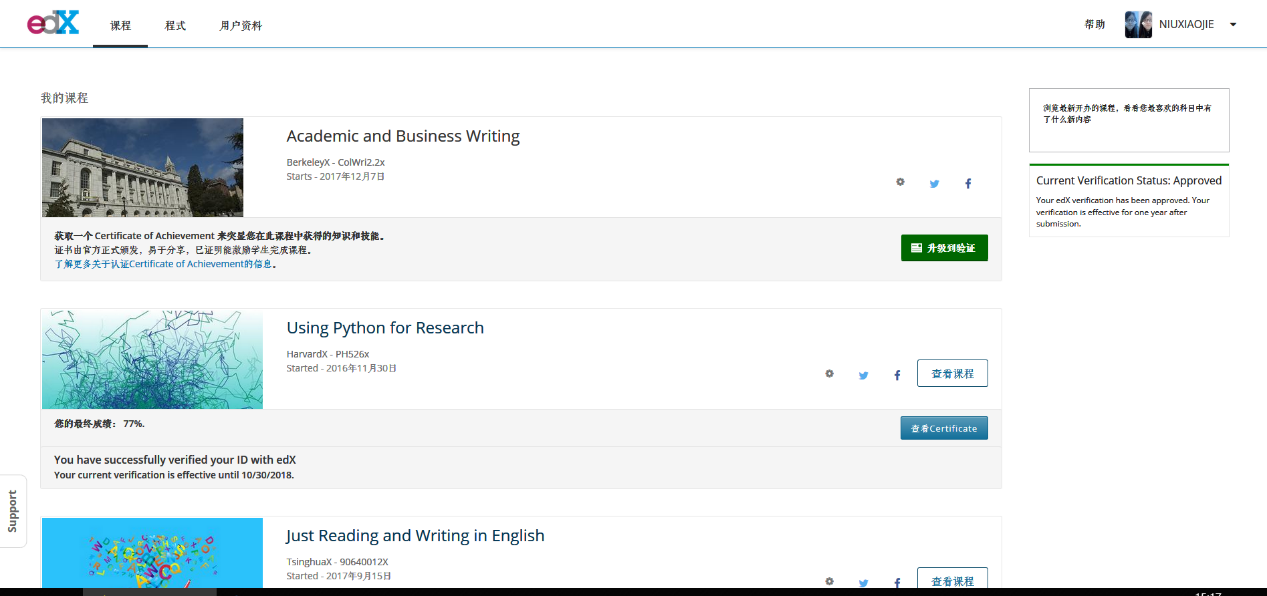Open the Academic and Business Writing title
The image size is (1267, 596).
(403, 136)
